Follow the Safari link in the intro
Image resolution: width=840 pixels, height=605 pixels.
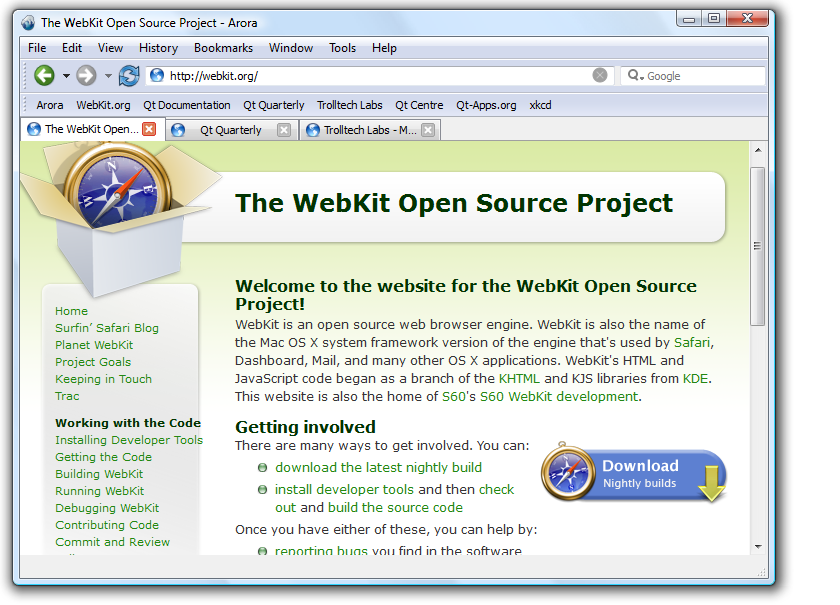(x=692, y=342)
